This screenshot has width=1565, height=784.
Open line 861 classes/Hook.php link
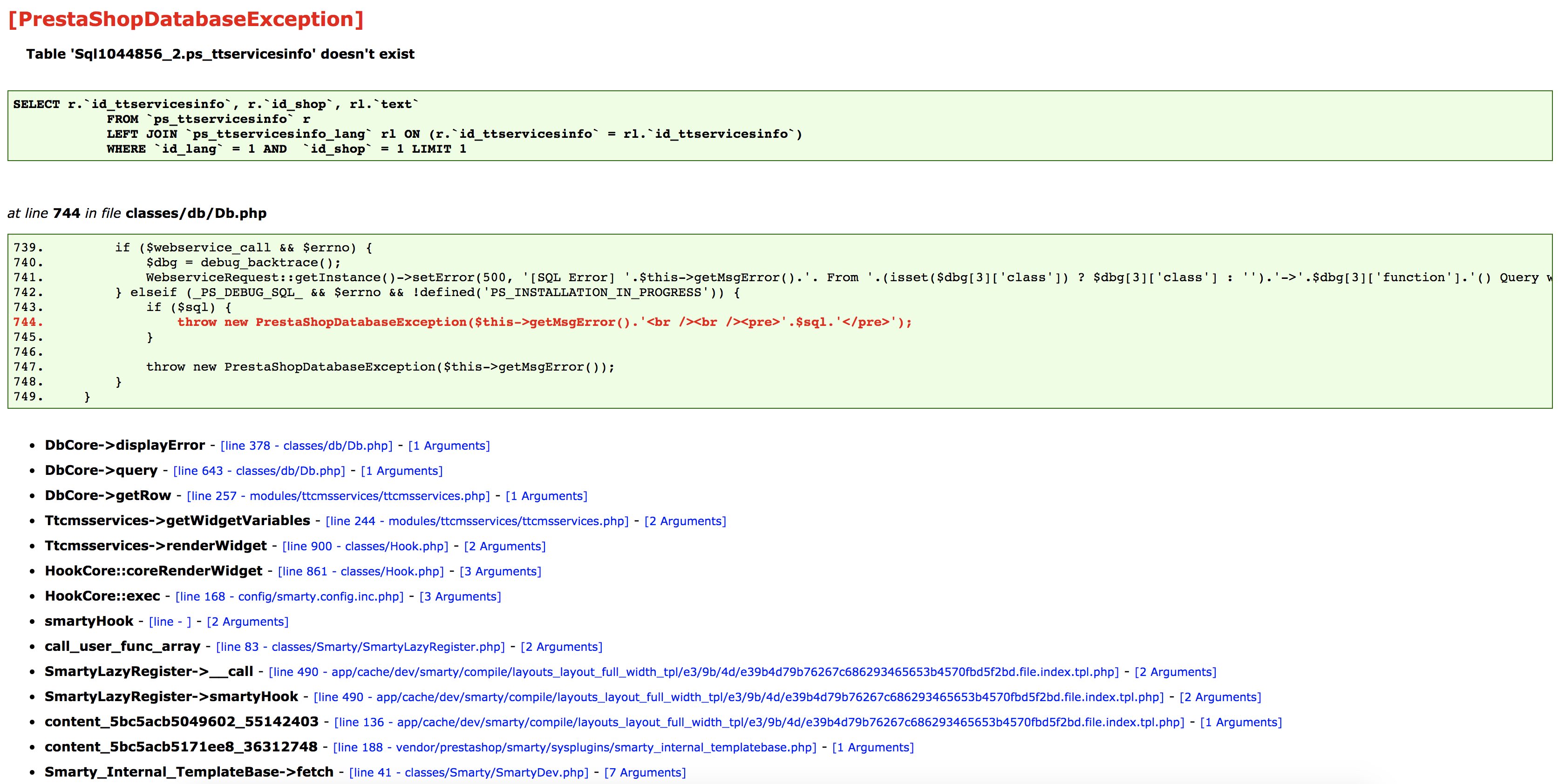361,571
